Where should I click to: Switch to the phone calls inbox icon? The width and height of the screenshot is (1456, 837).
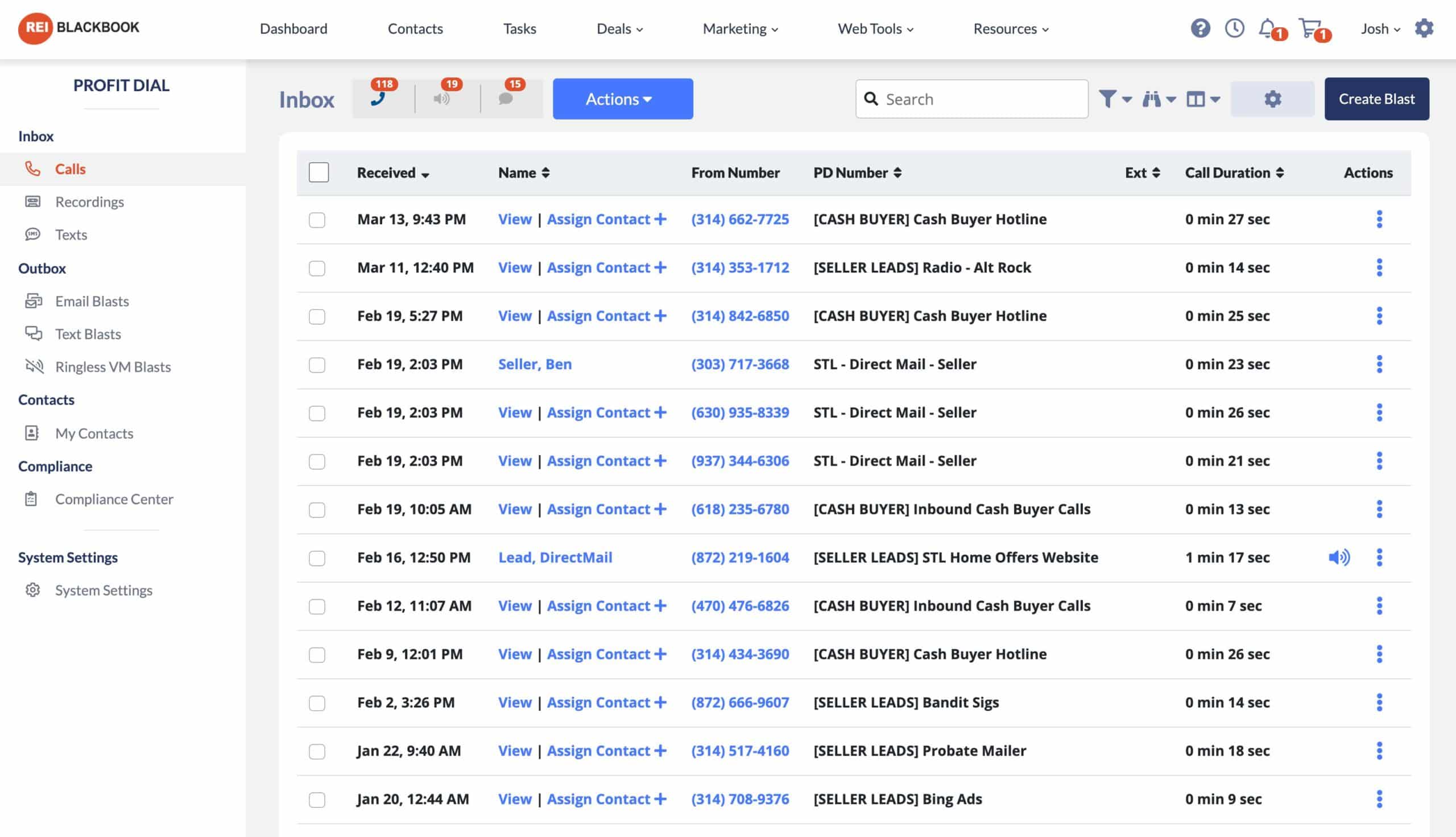[378, 99]
